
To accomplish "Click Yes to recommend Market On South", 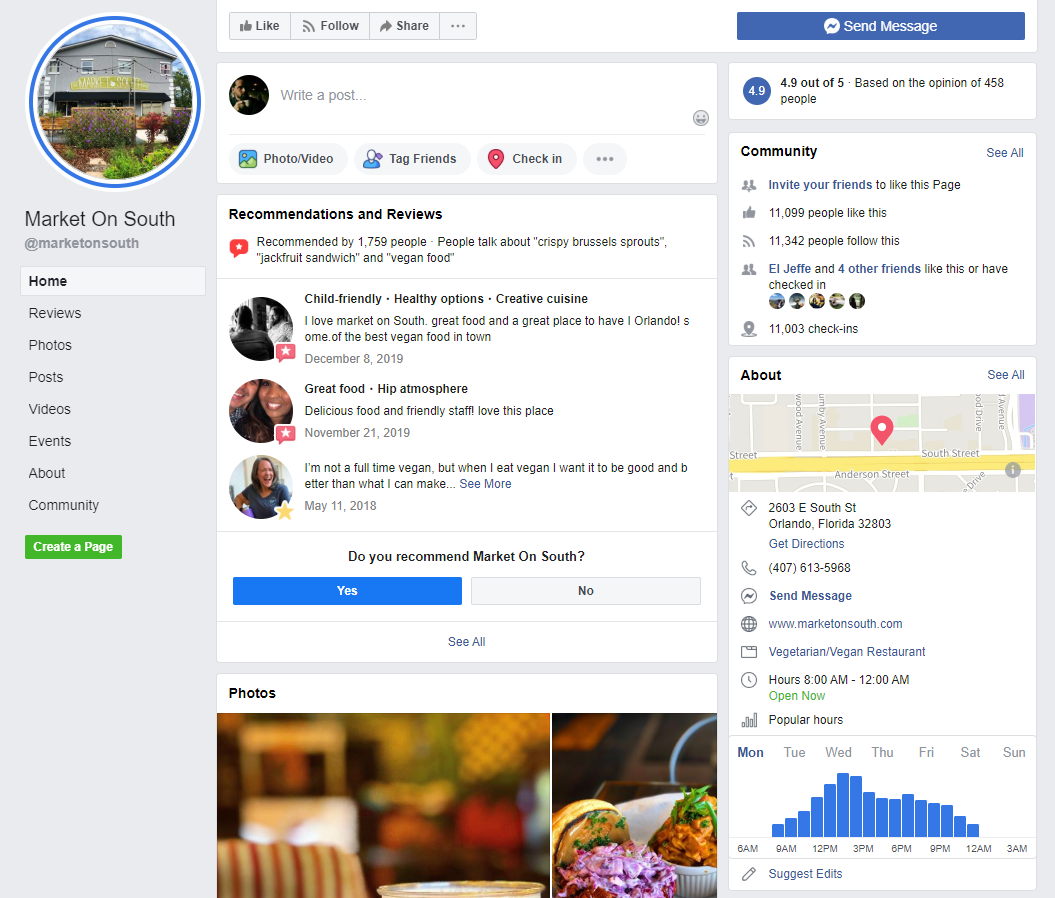I will 346,591.
